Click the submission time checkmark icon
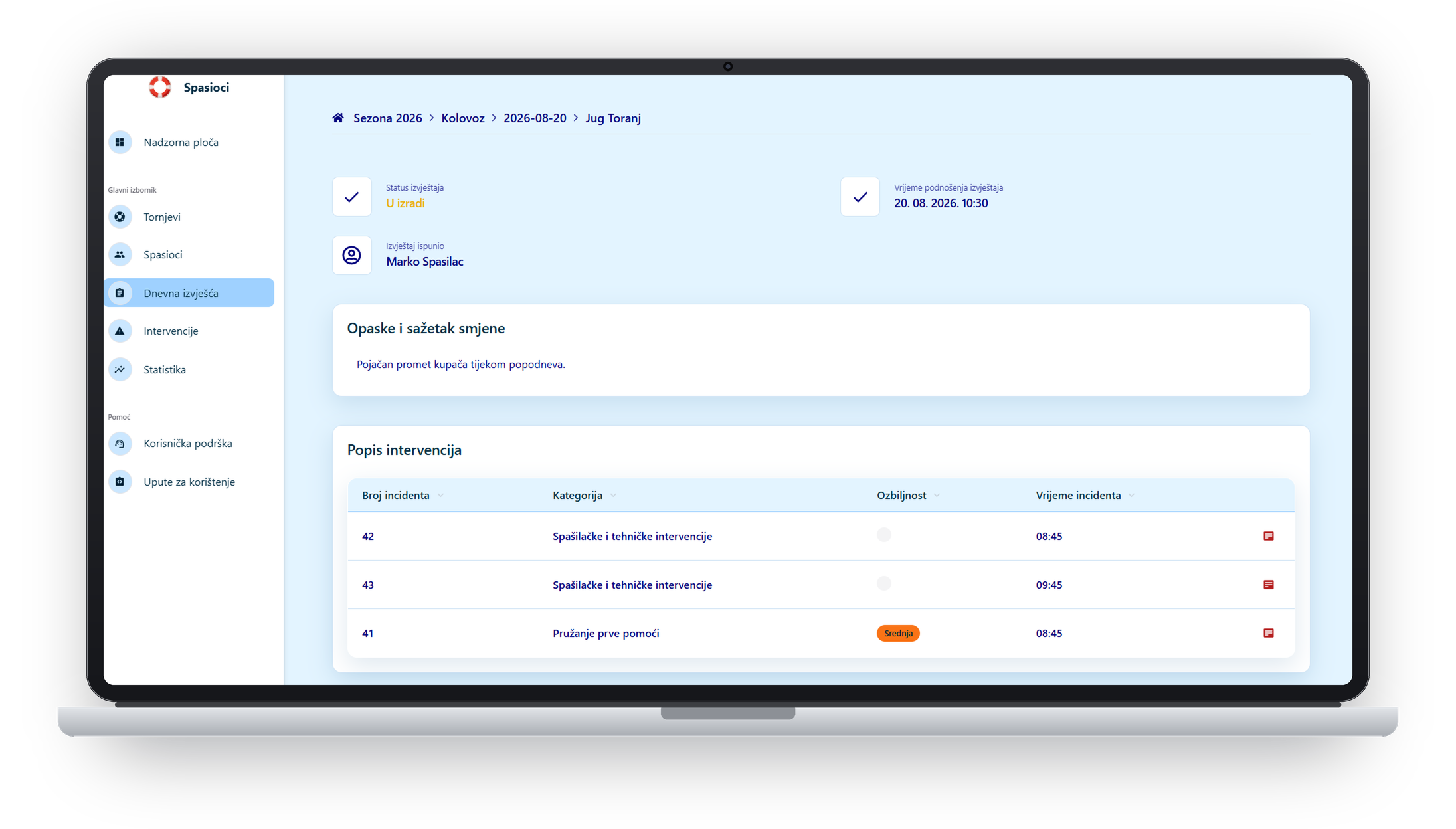This screenshot has width=1456, height=829. point(860,197)
